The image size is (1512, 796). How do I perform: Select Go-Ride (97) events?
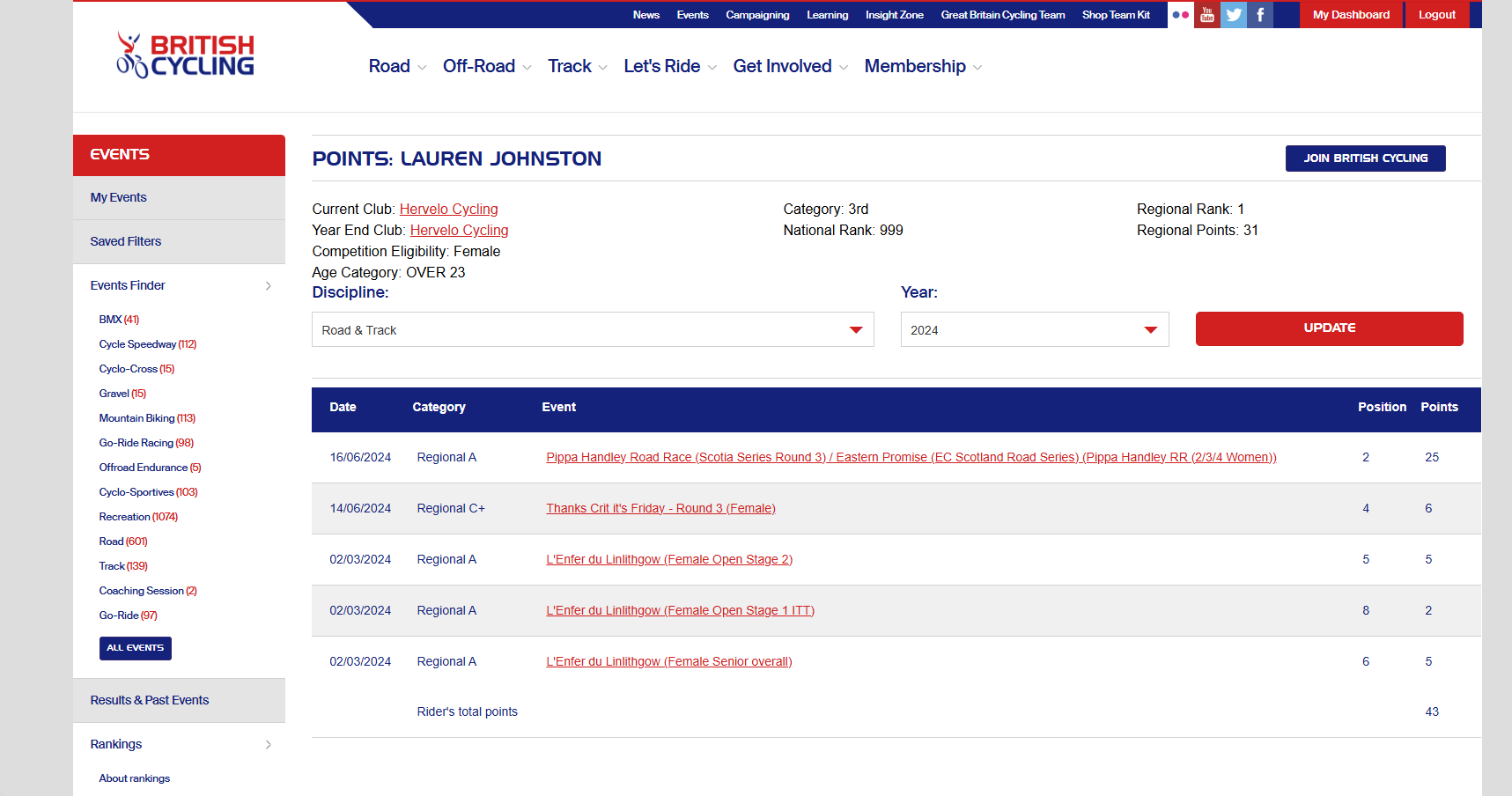[128, 615]
